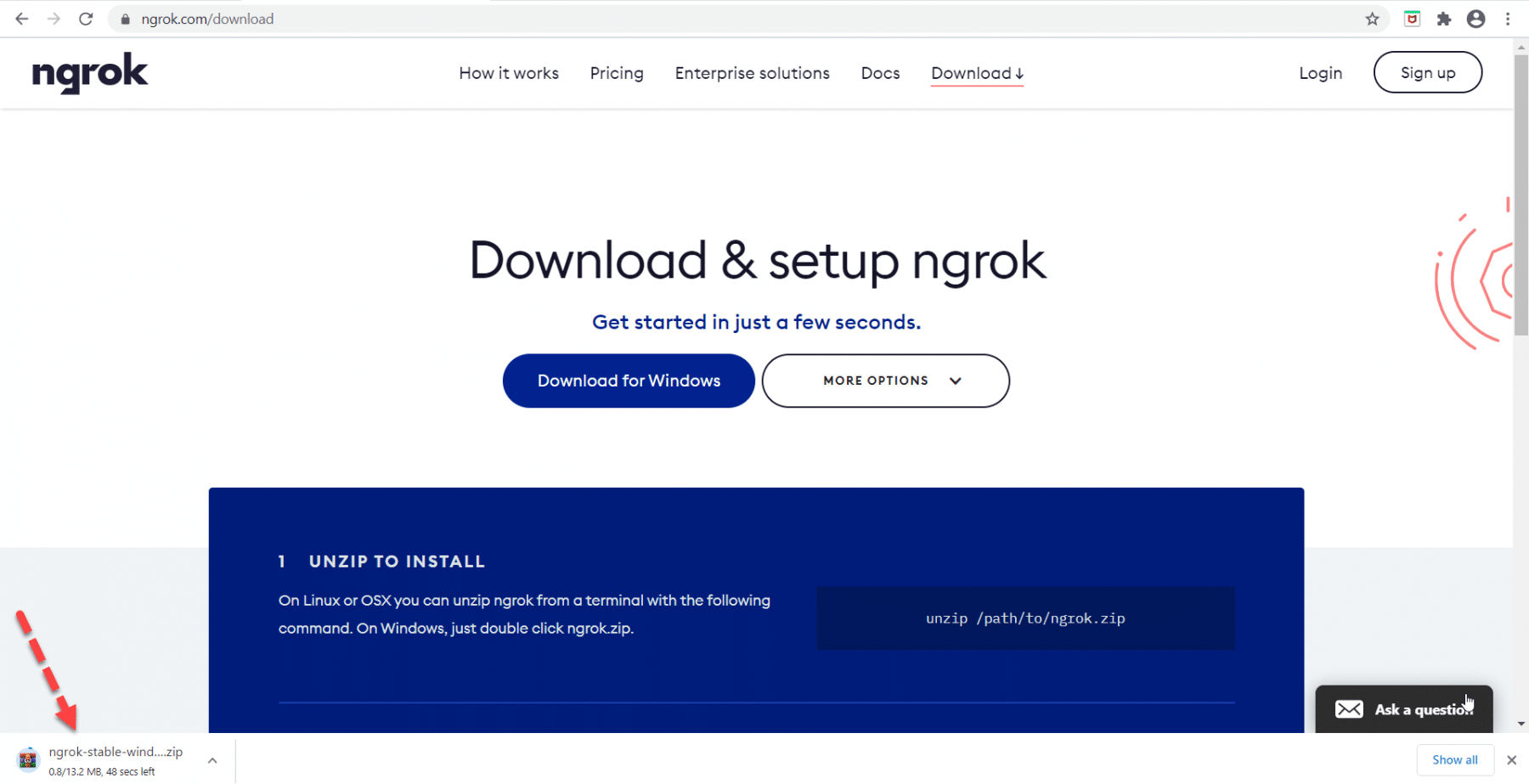Click the page vertical scrollbar thumb

point(1521,195)
